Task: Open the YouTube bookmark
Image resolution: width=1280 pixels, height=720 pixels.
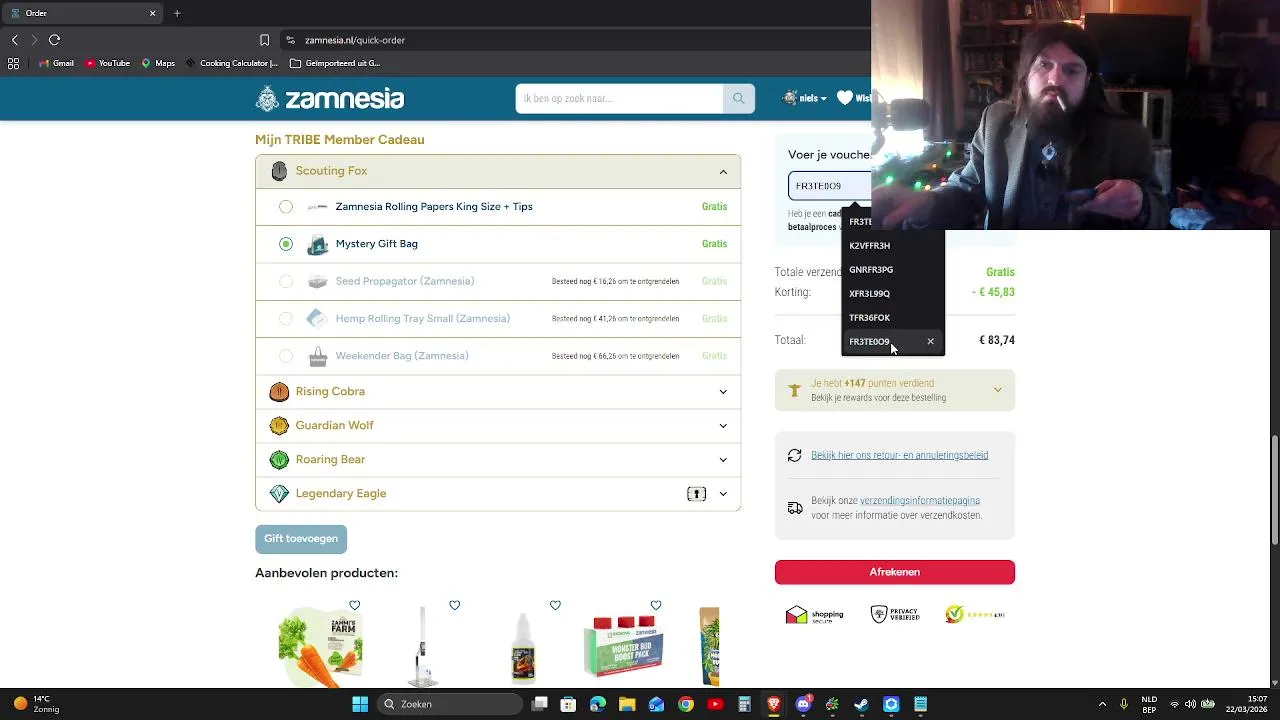Action: click(107, 63)
